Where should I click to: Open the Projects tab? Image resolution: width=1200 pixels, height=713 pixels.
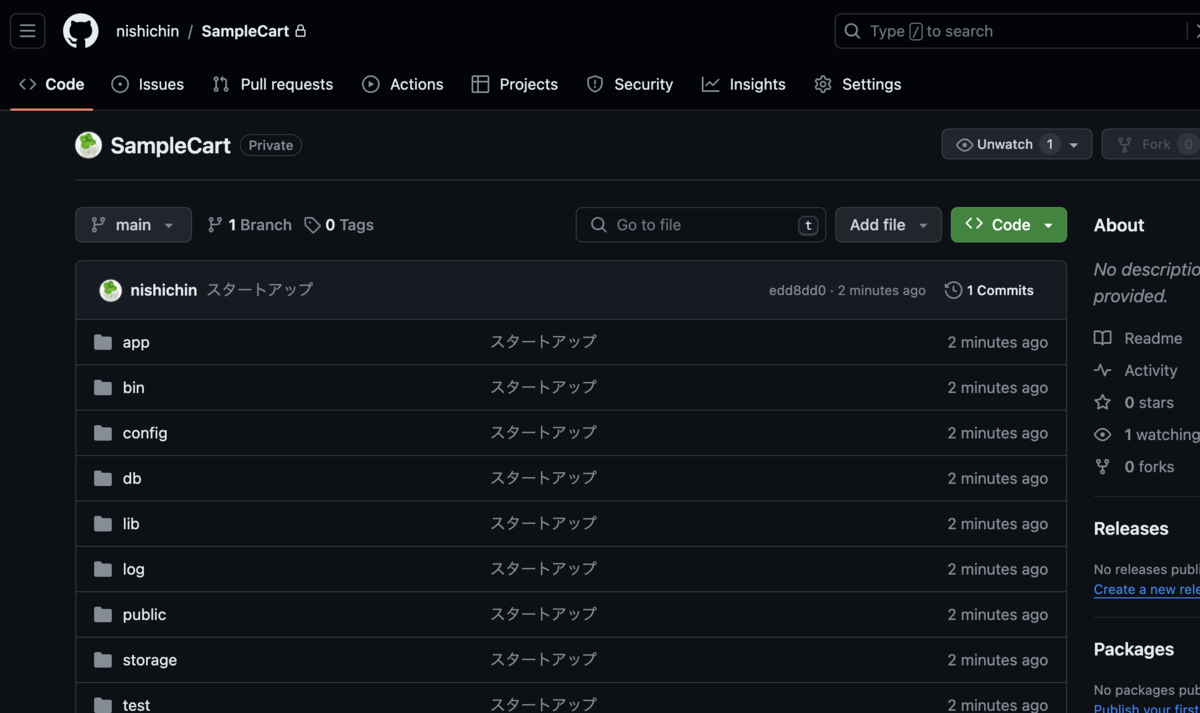tap(515, 84)
